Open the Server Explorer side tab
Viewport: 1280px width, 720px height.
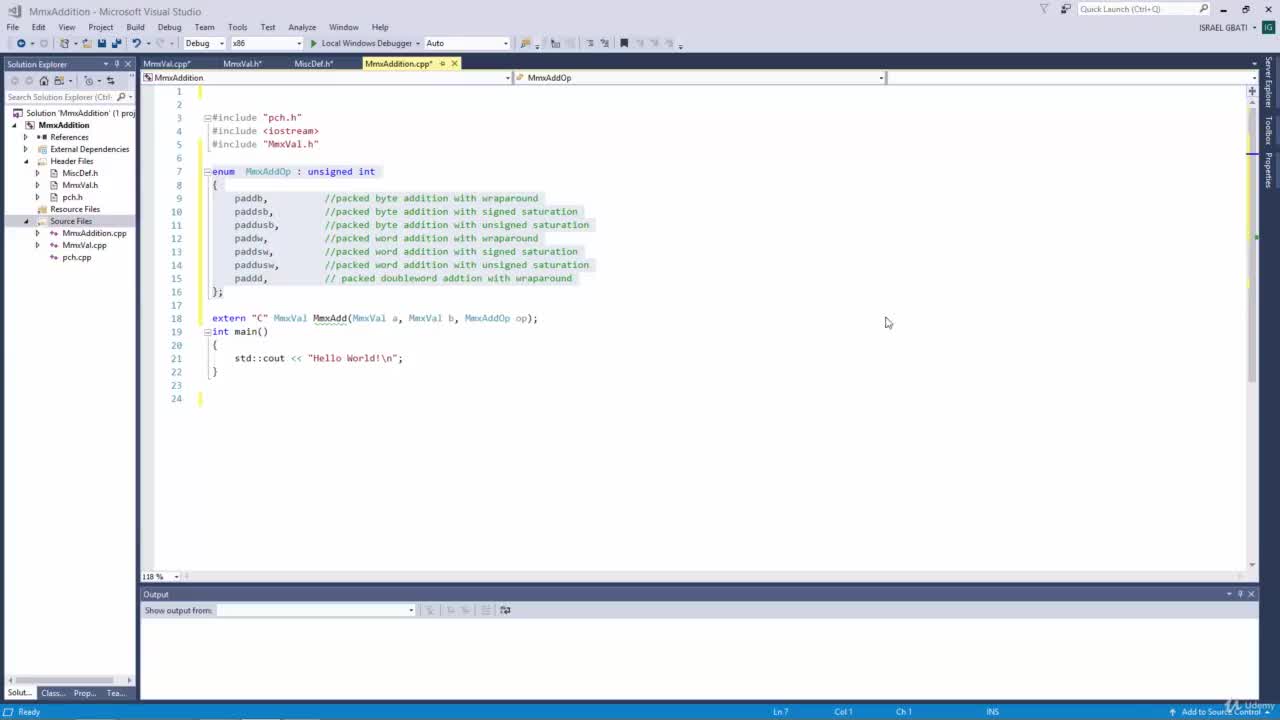tap(1269, 84)
